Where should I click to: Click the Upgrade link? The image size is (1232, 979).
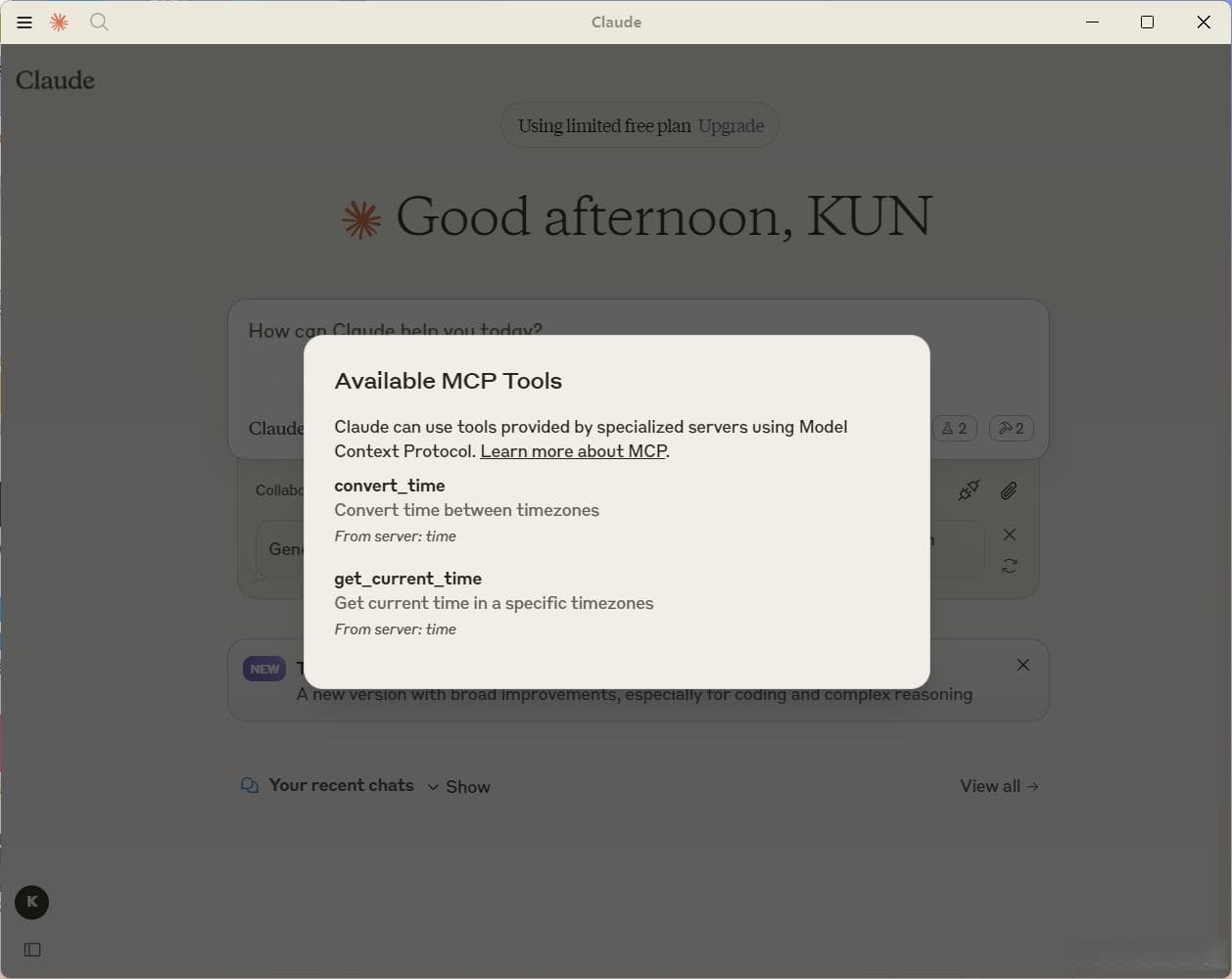pyautogui.click(x=731, y=125)
